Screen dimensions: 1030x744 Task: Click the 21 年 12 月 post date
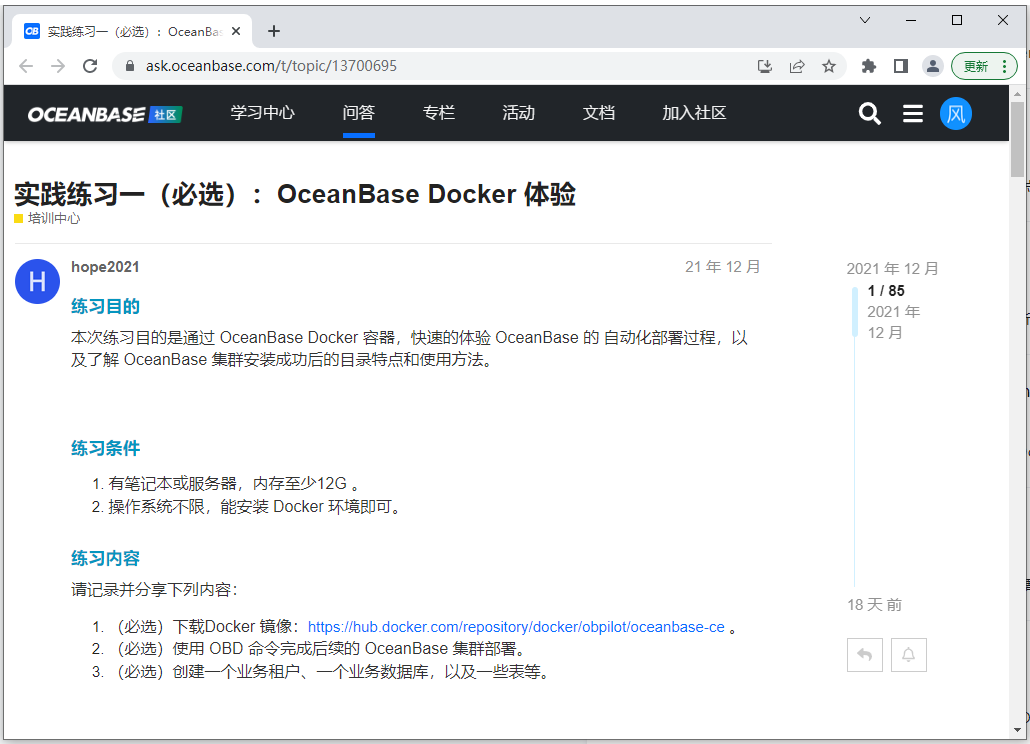click(x=723, y=267)
